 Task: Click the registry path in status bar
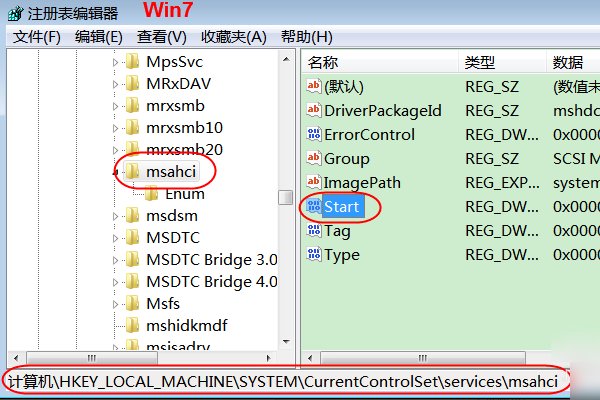pos(283,382)
